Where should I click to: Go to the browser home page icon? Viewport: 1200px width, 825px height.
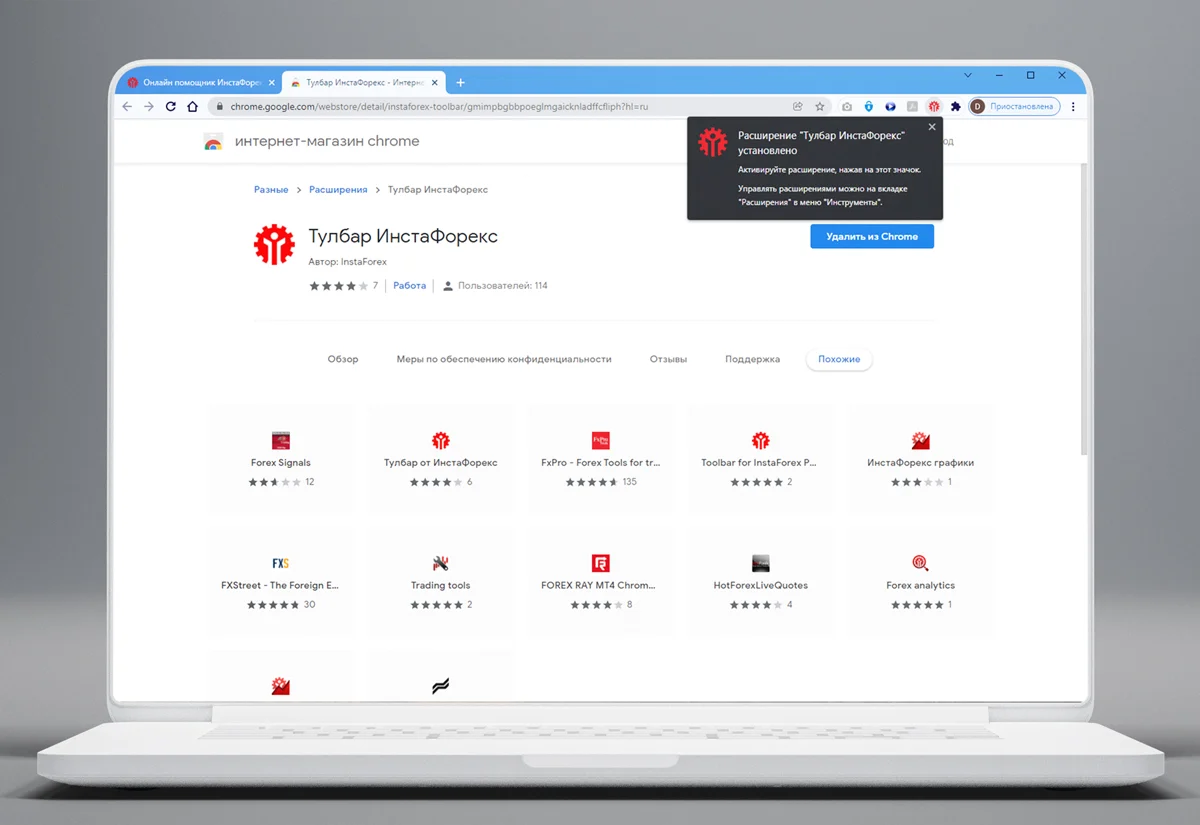[x=192, y=106]
